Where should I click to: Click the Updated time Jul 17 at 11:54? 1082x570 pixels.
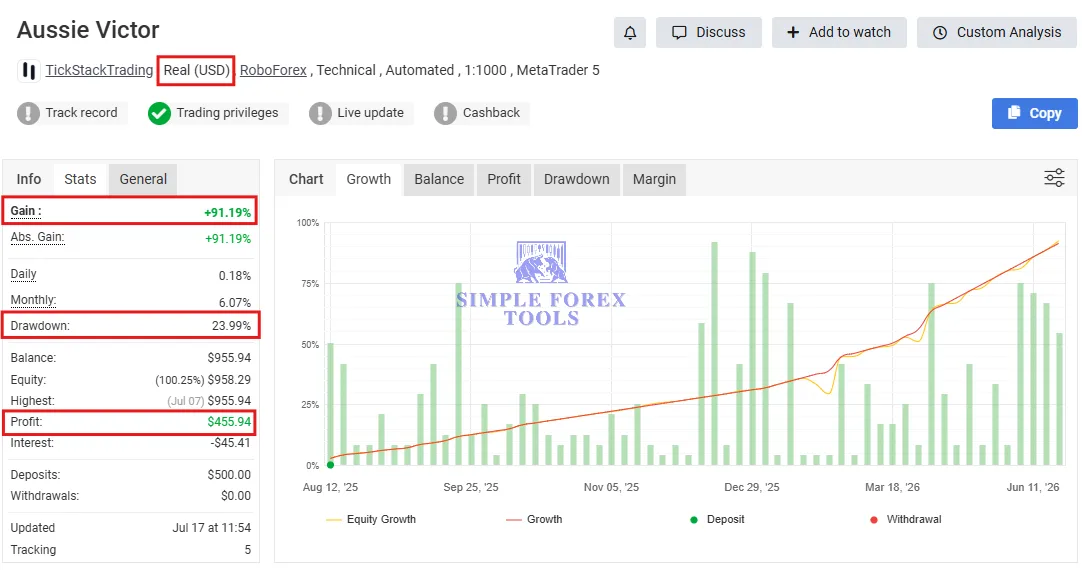[212, 528]
